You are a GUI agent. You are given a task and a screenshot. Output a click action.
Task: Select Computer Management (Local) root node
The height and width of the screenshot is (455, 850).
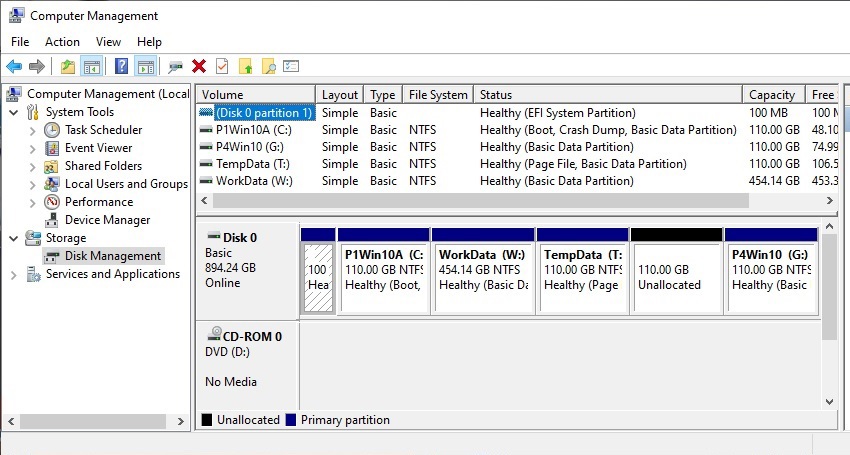click(108, 94)
